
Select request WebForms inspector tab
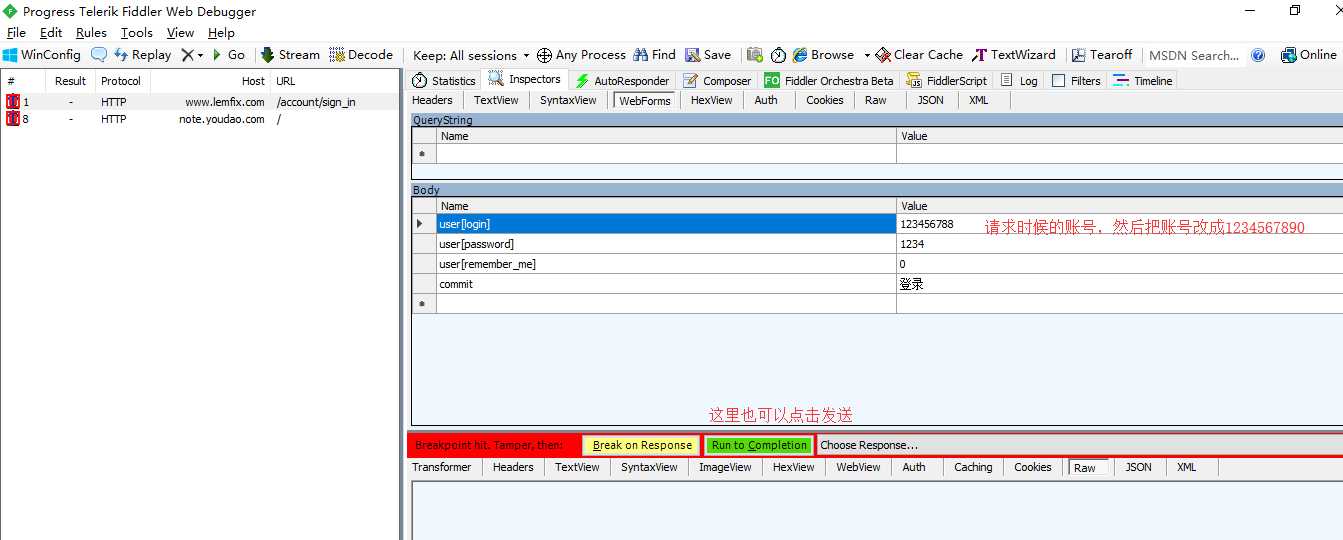pos(644,100)
